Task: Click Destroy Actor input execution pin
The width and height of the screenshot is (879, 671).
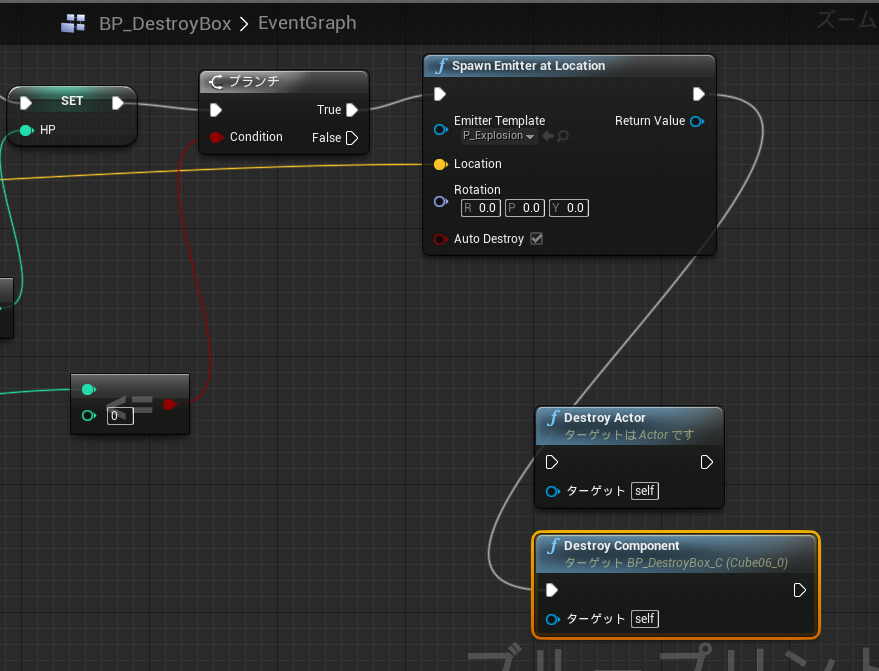Action: (x=552, y=462)
